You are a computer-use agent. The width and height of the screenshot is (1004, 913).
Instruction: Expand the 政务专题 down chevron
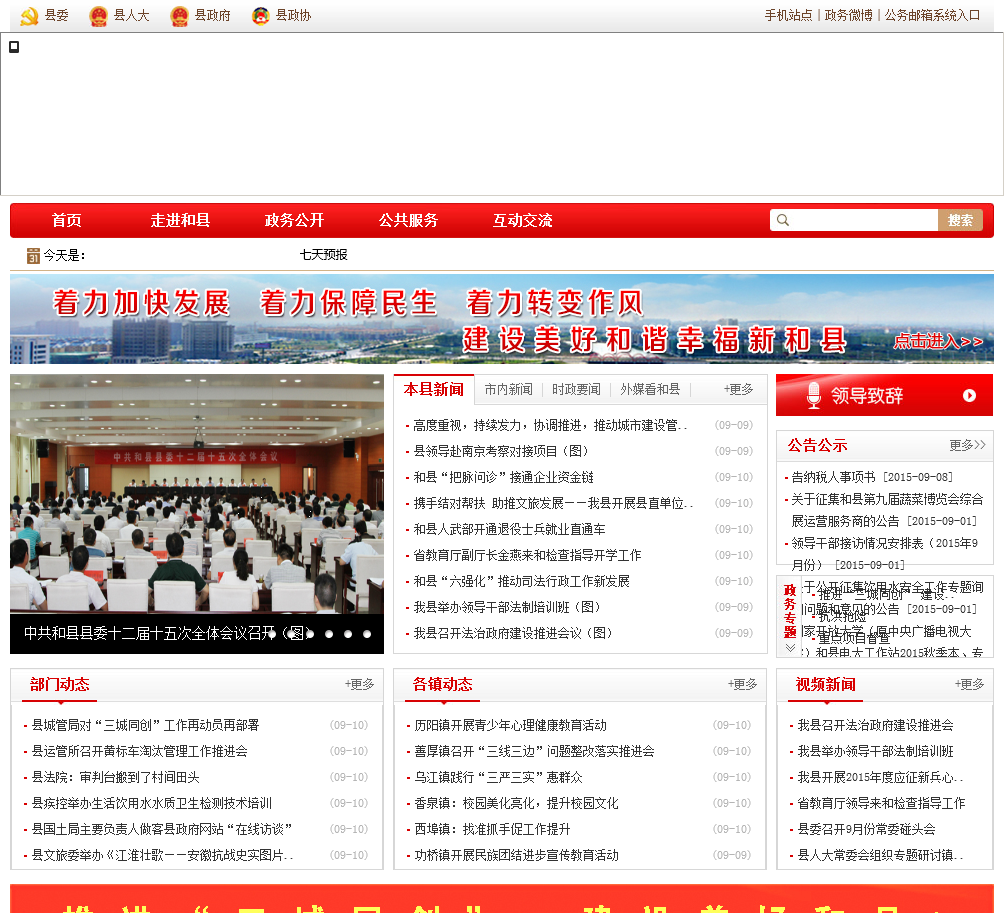[790, 648]
